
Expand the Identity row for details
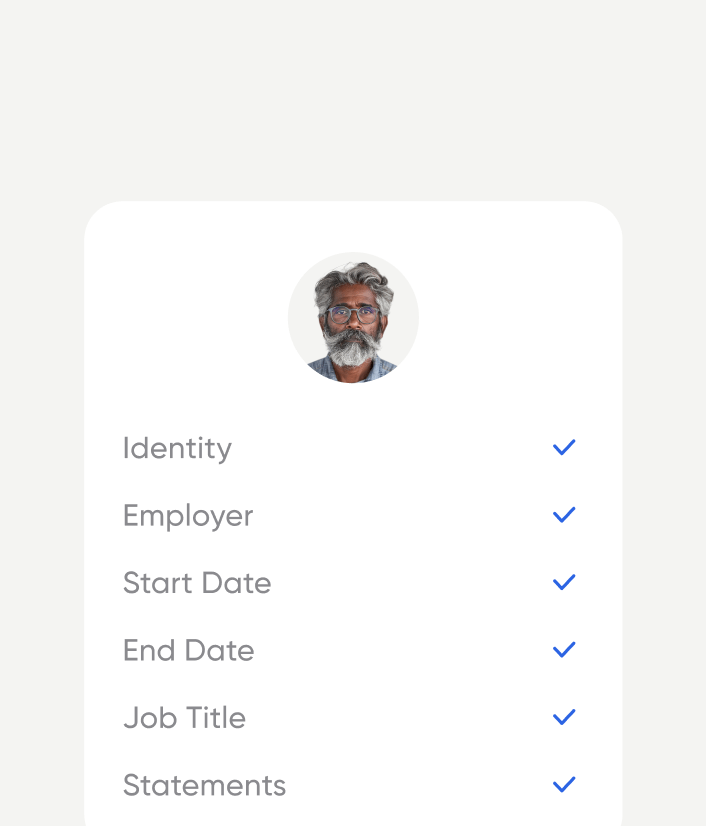coord(350,448)
